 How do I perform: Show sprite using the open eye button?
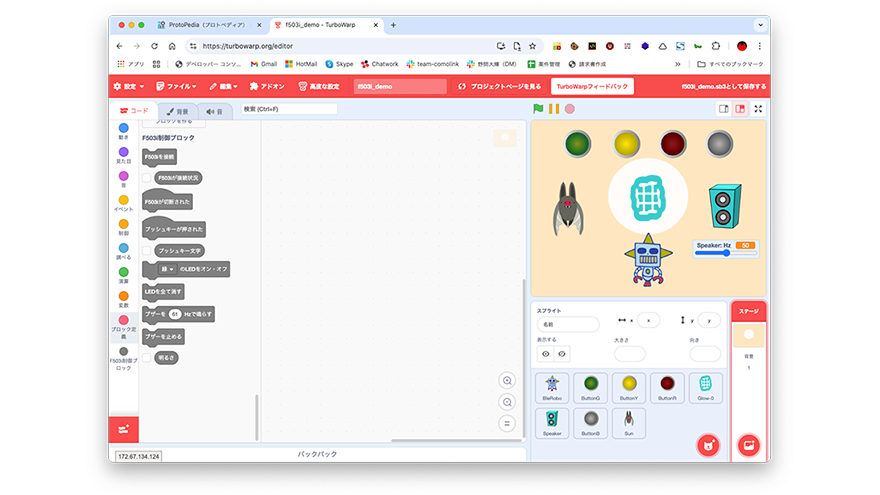546,354
